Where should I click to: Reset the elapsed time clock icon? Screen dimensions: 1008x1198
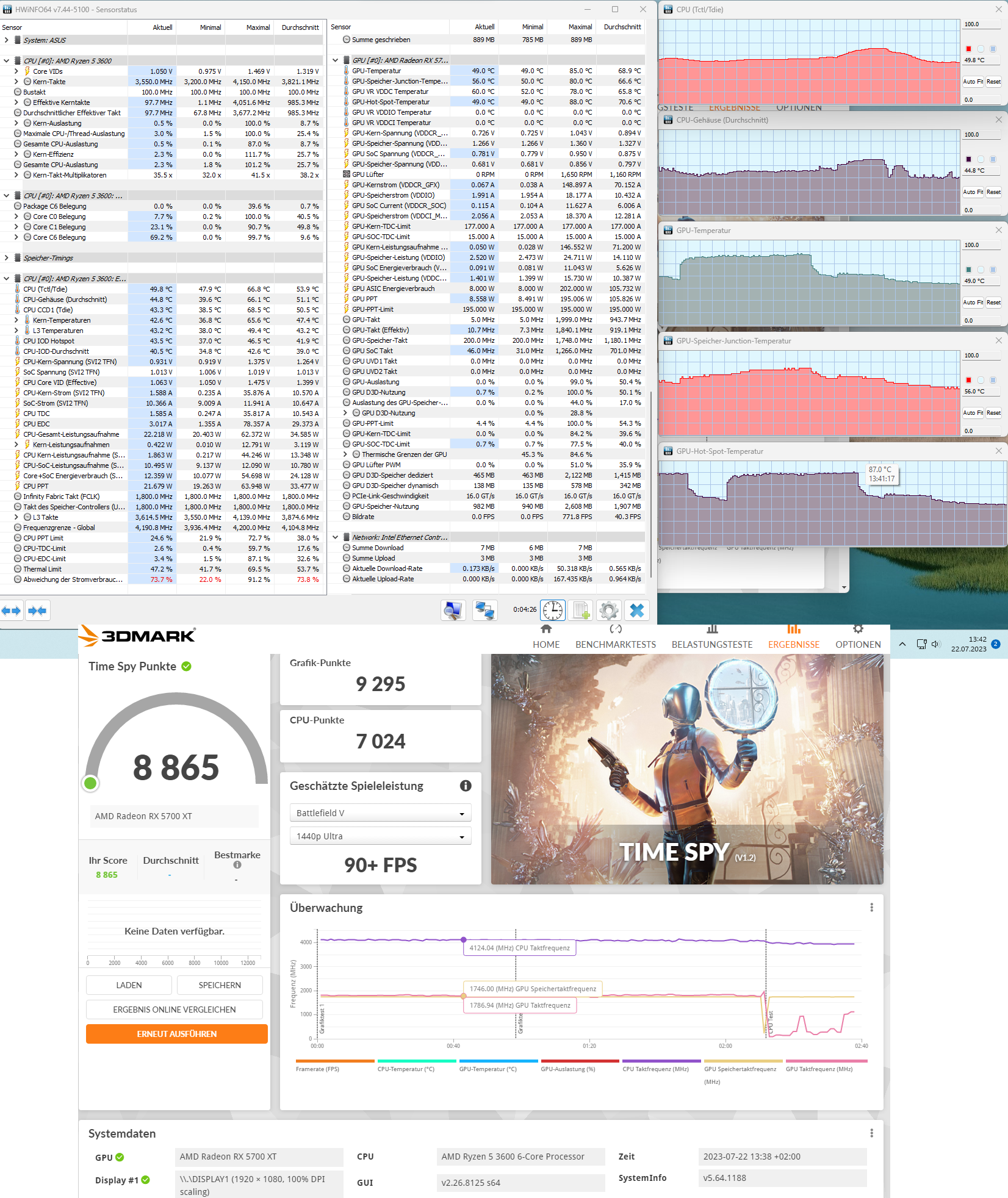click(x=553, y=610)
